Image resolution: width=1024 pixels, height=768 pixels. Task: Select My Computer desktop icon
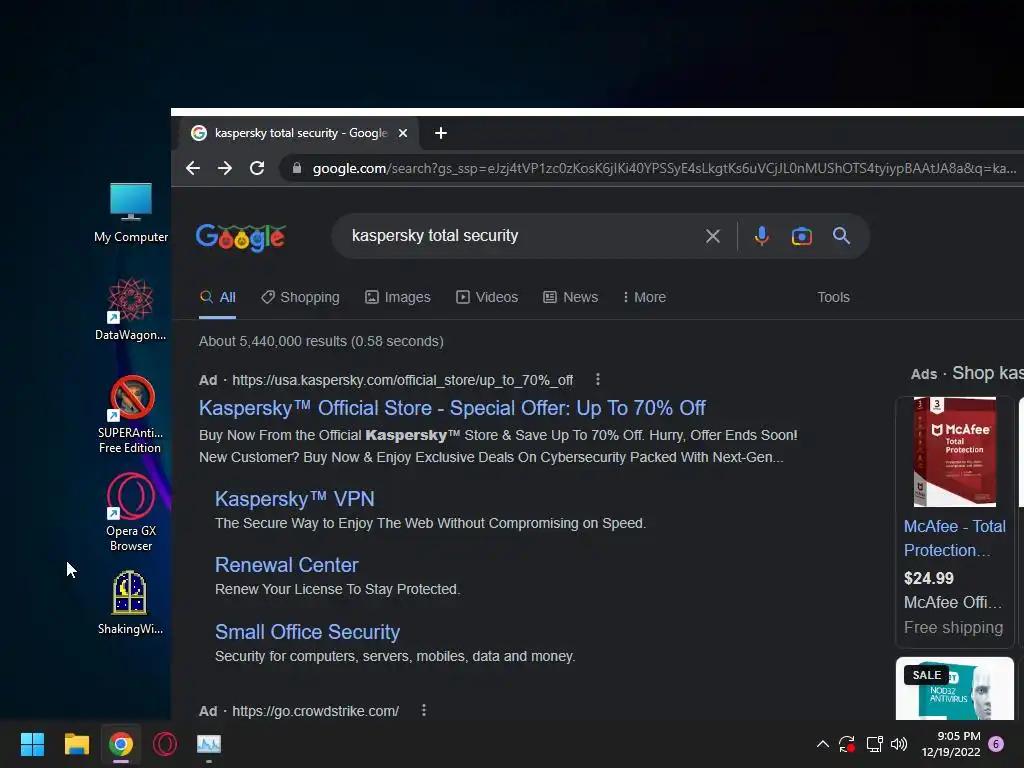[131, 213]
